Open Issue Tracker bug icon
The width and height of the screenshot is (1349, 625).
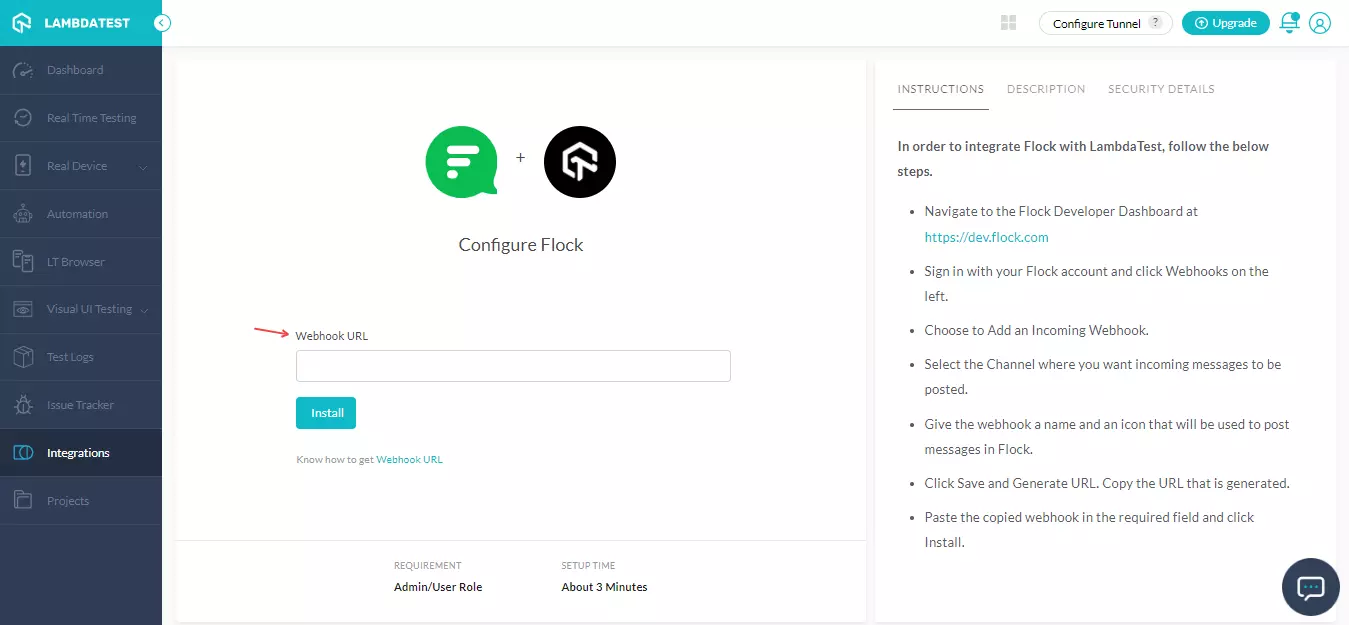pyautogui.click(x=23, y=405)
